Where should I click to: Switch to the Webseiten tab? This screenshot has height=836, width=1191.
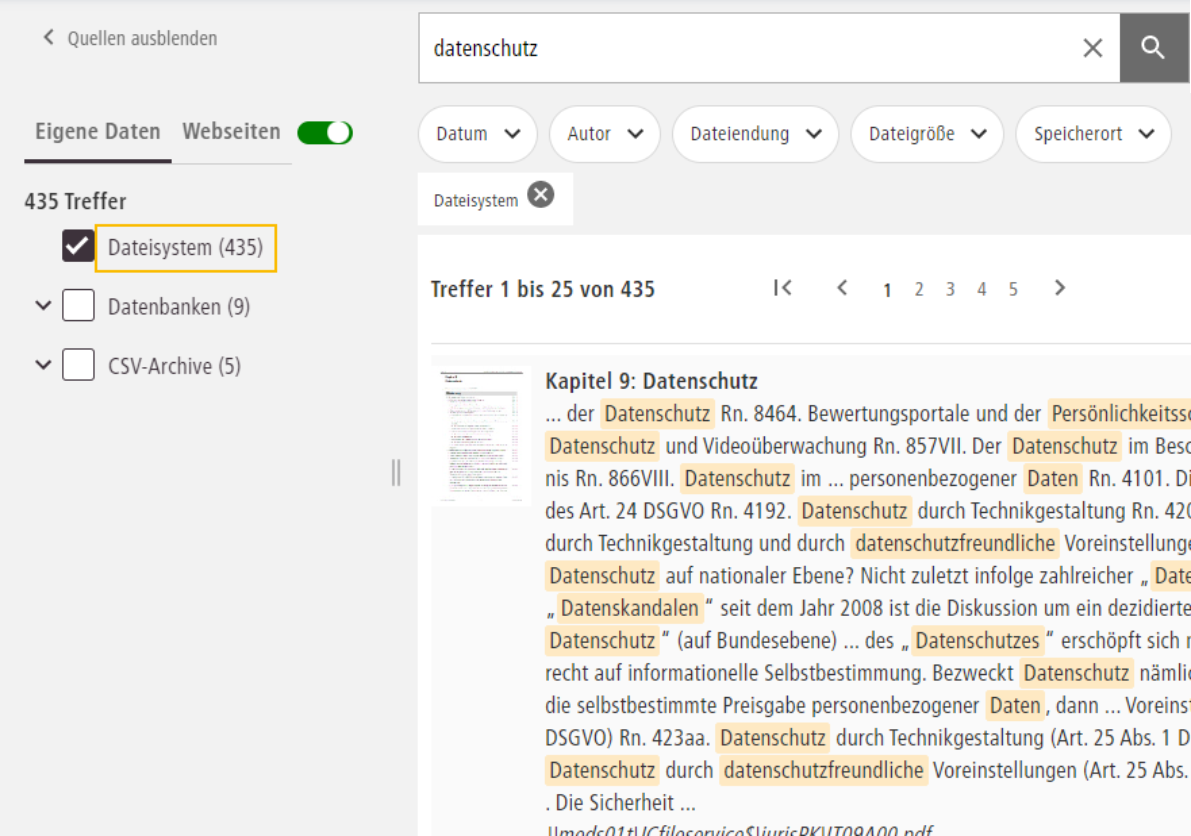(231, 132)
